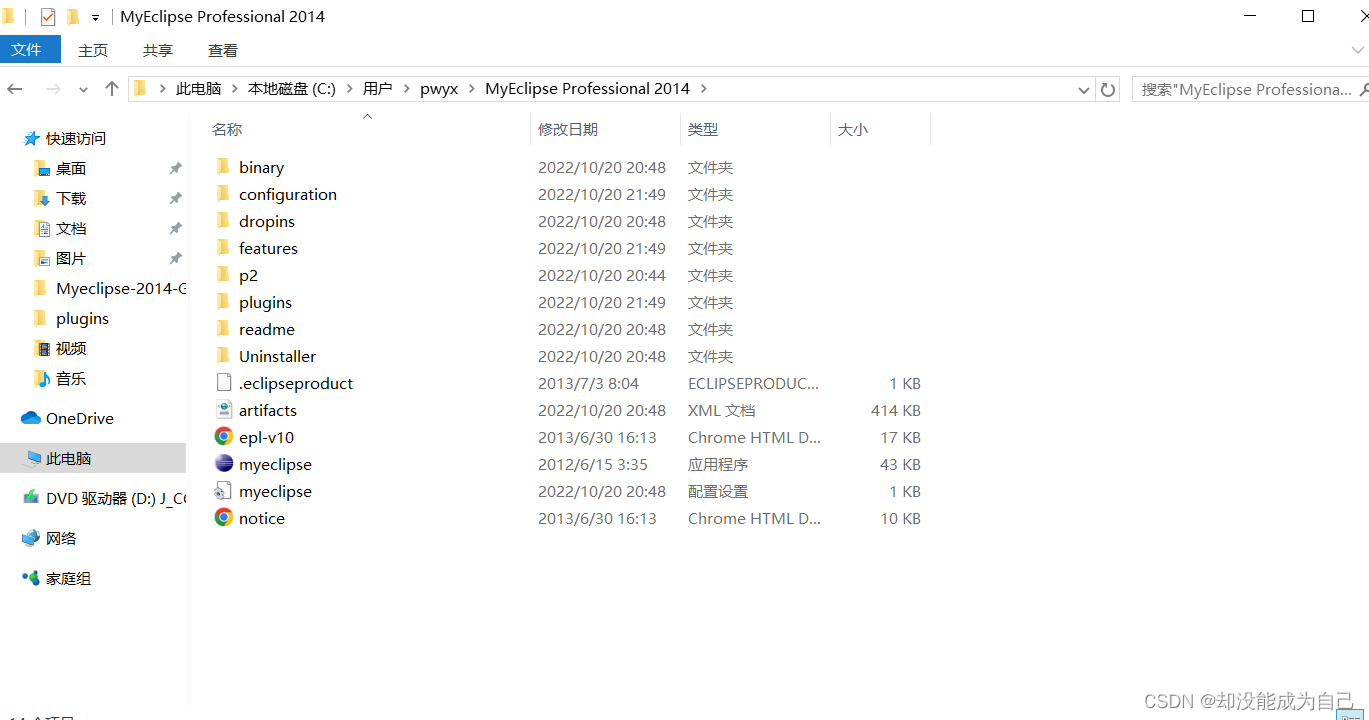
Task: Click the 配置设置 type cell
Action: click(718, 491)
